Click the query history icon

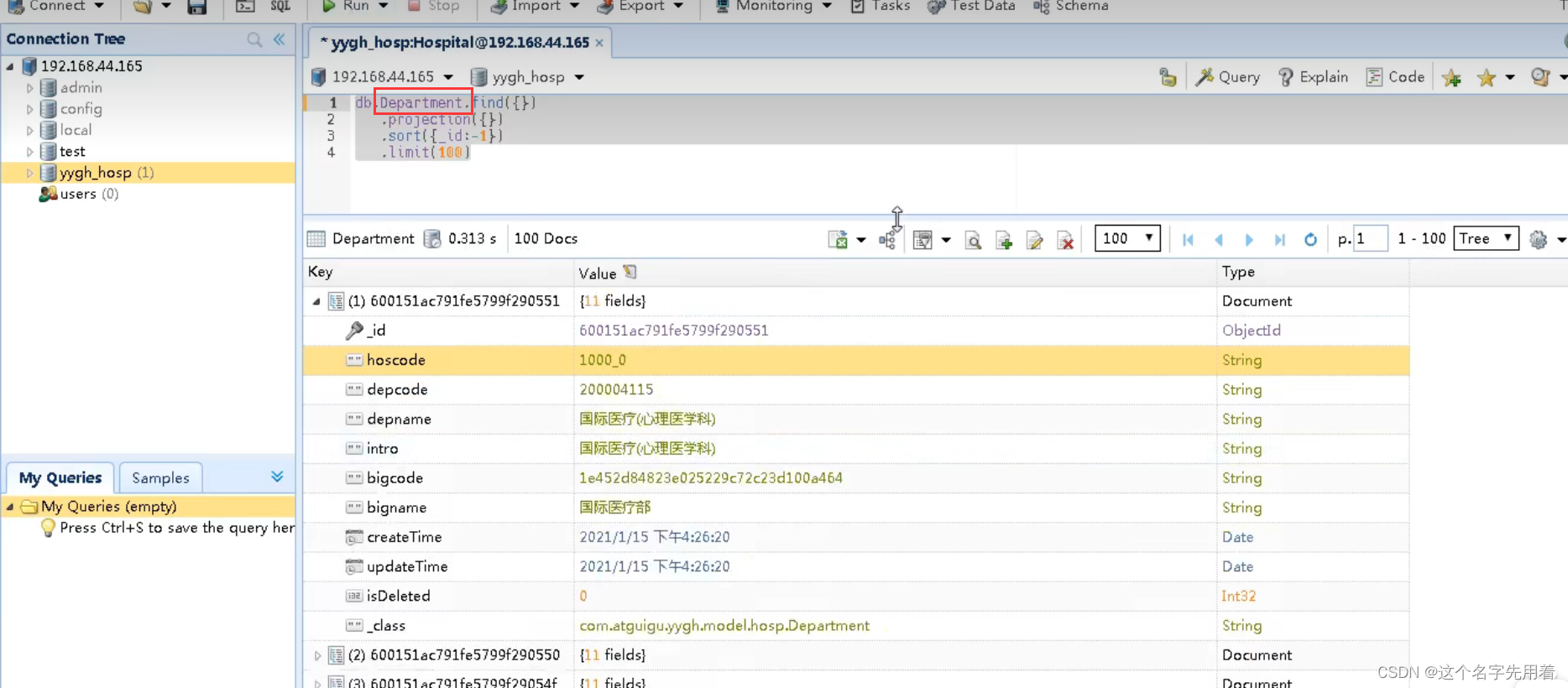pyautogui.click(x=1539, y=77)
